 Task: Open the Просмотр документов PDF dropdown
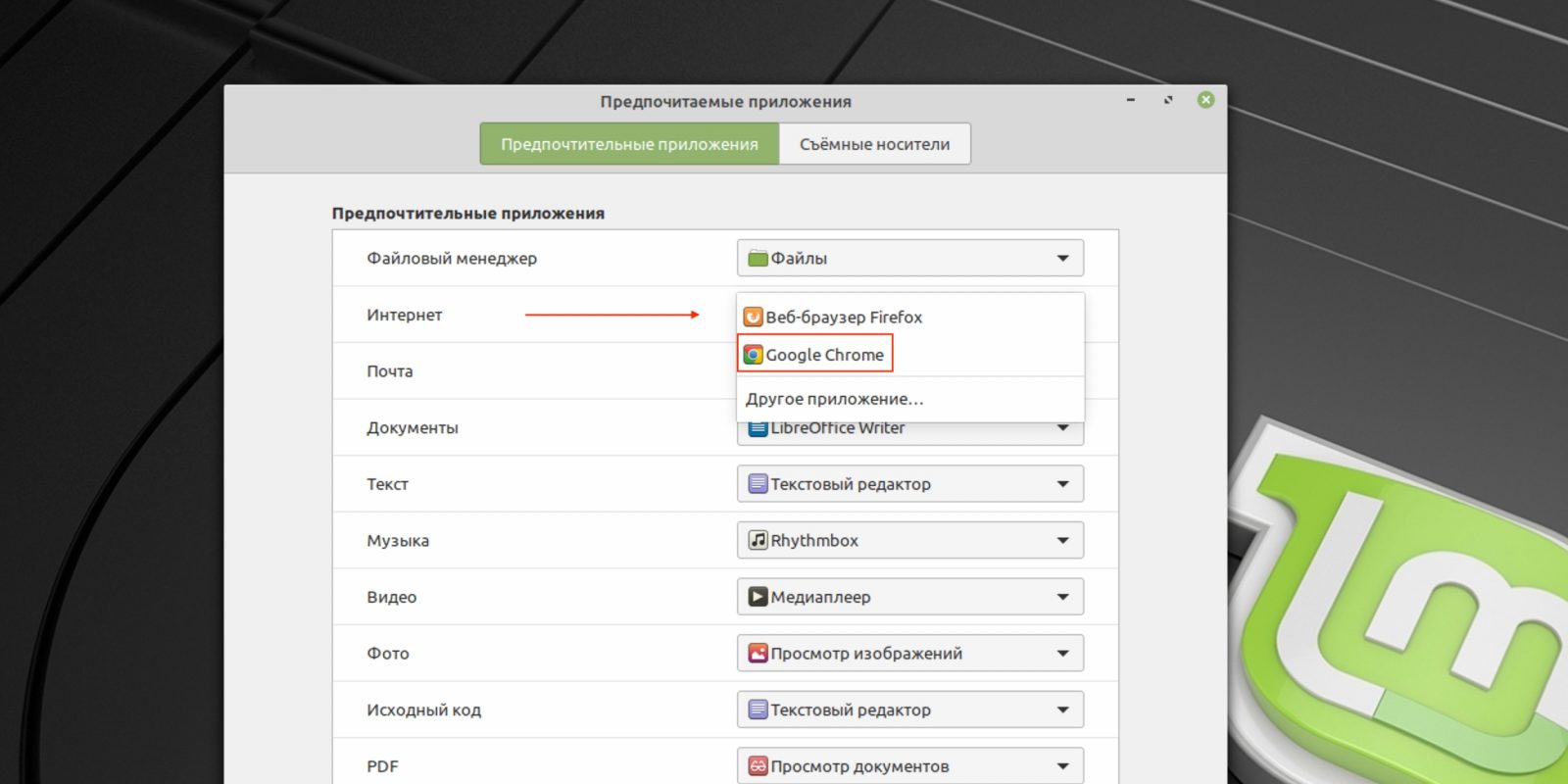point(910,765)
